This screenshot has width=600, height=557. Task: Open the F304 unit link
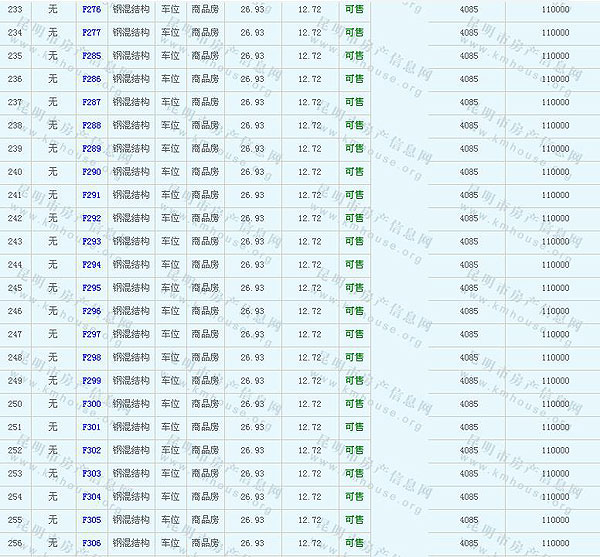point(91,497)
